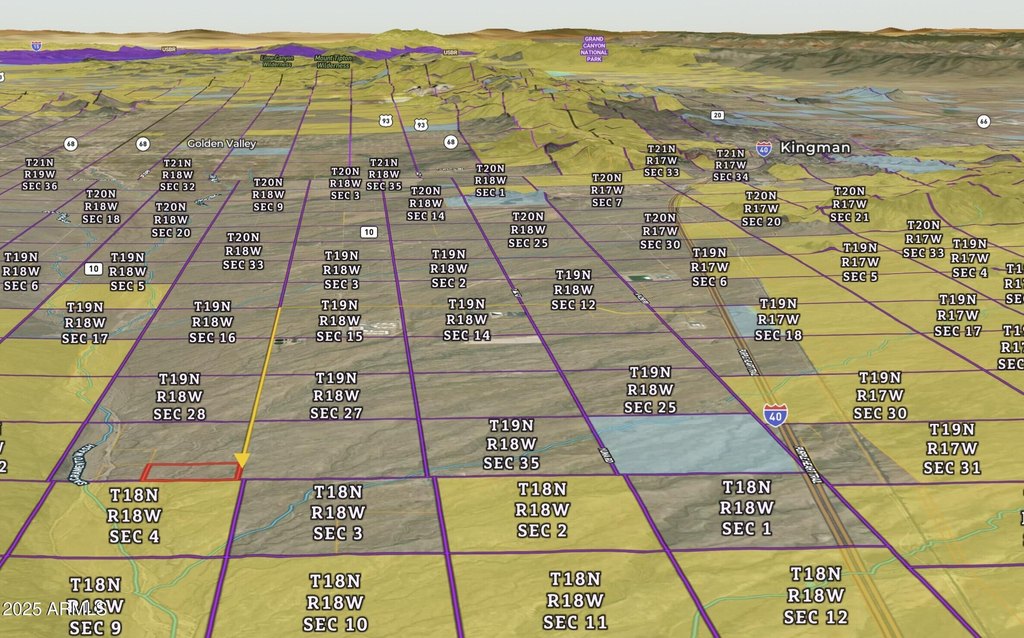Screen dimensions: 1024x638
Task: Select the red outlined property parcel
Action: 191,472
